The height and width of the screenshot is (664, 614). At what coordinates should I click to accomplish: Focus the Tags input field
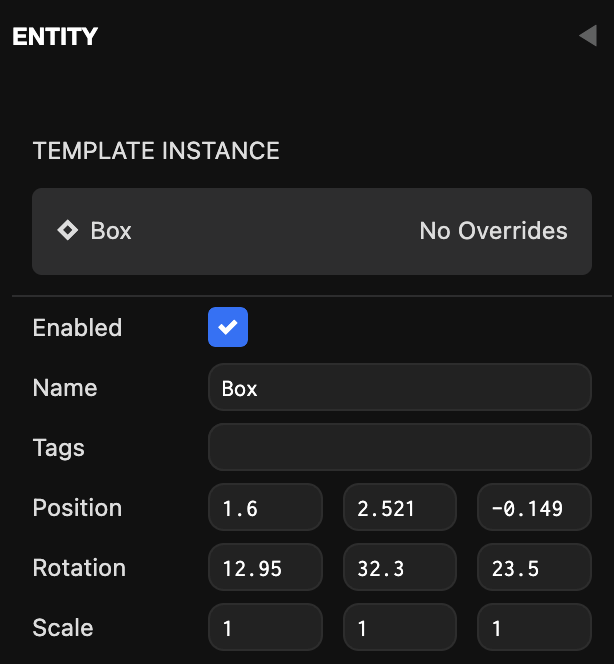coord(399,447)
